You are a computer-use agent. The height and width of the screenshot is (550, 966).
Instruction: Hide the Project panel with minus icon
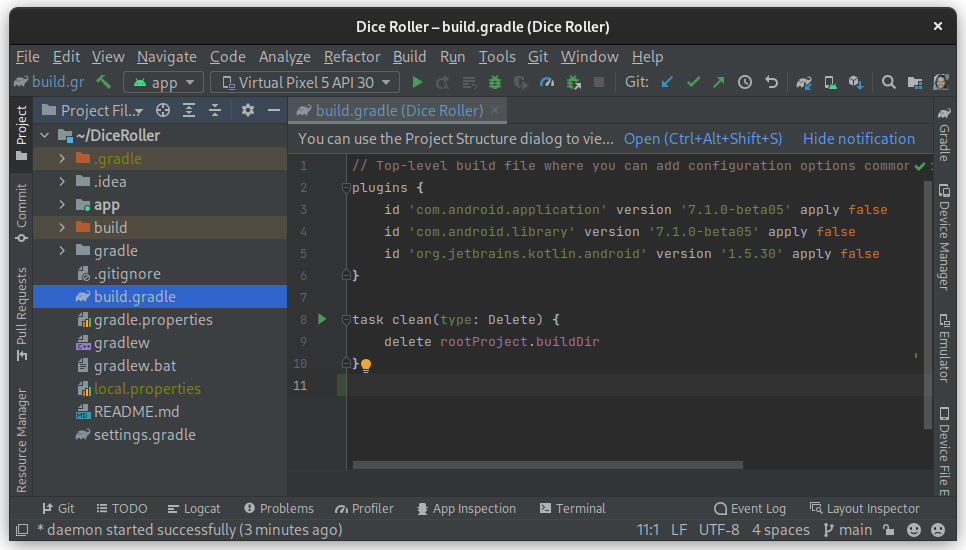[274, 110]
